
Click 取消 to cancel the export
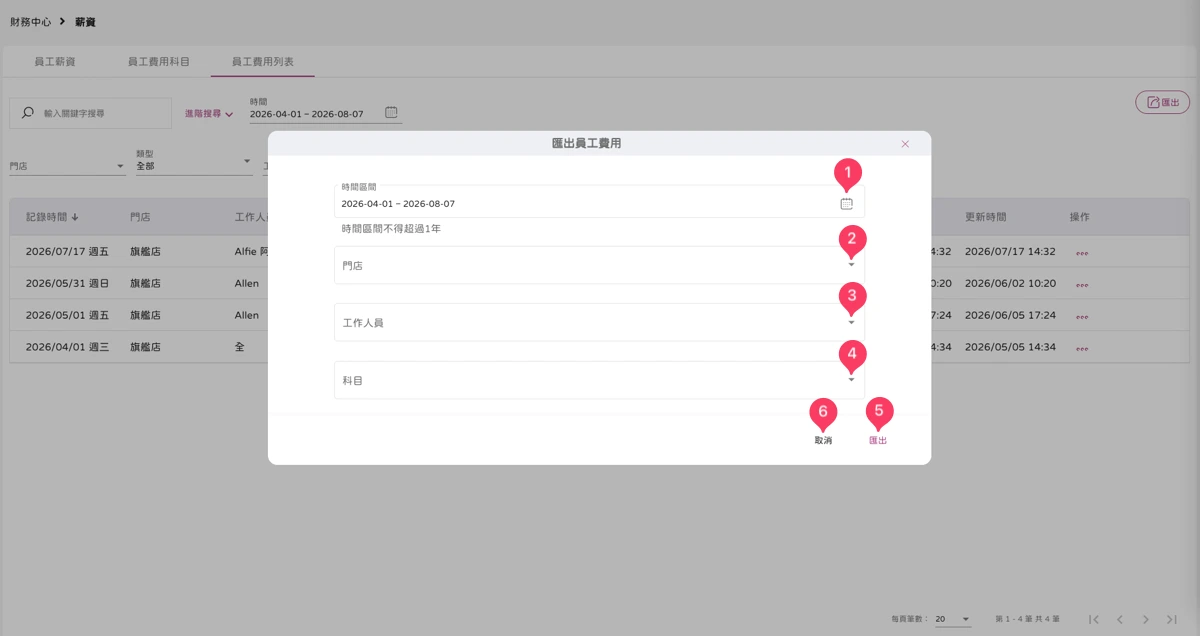click(x=823, y=440)
